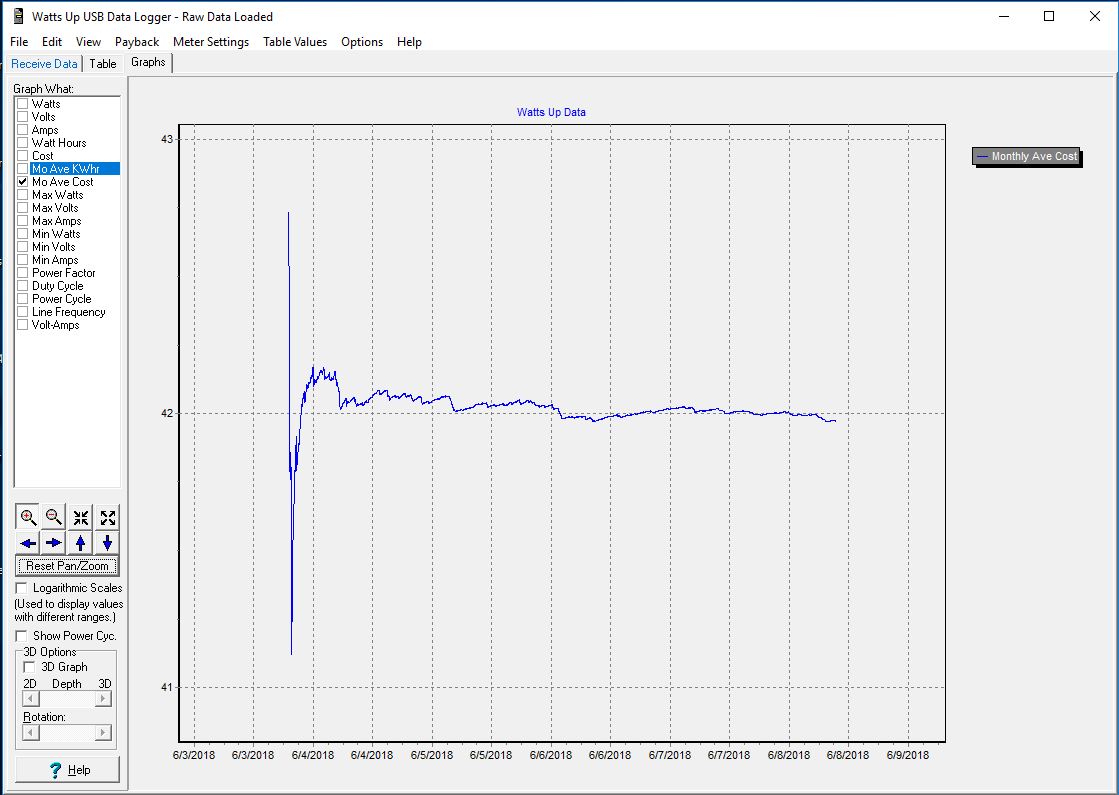This screenshot has width=1119, height=795.
Task: Select the Graphs tab
Action: pos(148,62)
